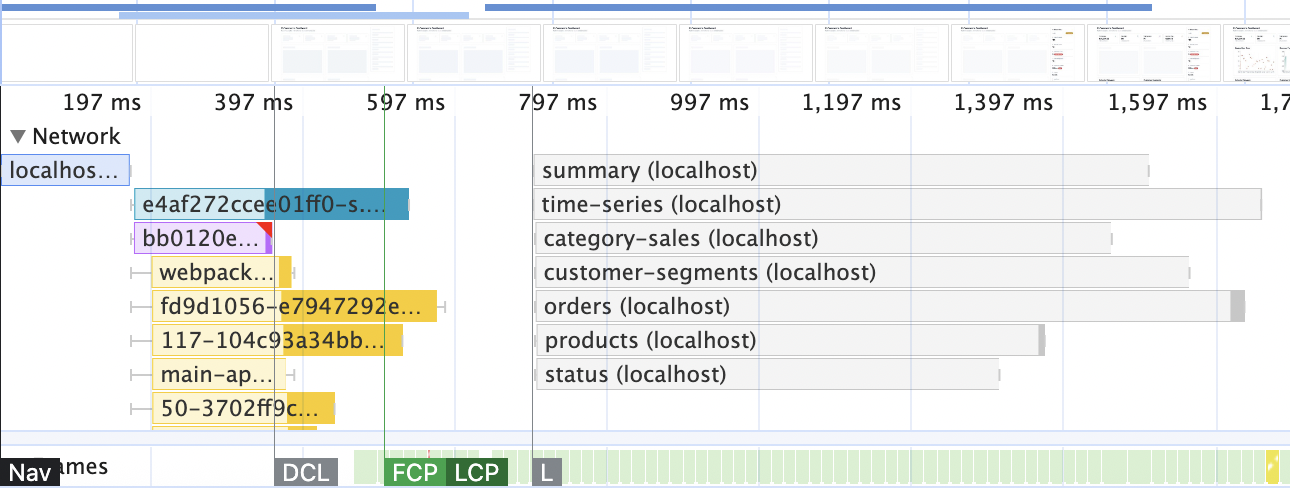Image resolution: width=1290 pixels, height=488 pixels.
Task: Select the webpack script request
Action: (x=220, y=272)
